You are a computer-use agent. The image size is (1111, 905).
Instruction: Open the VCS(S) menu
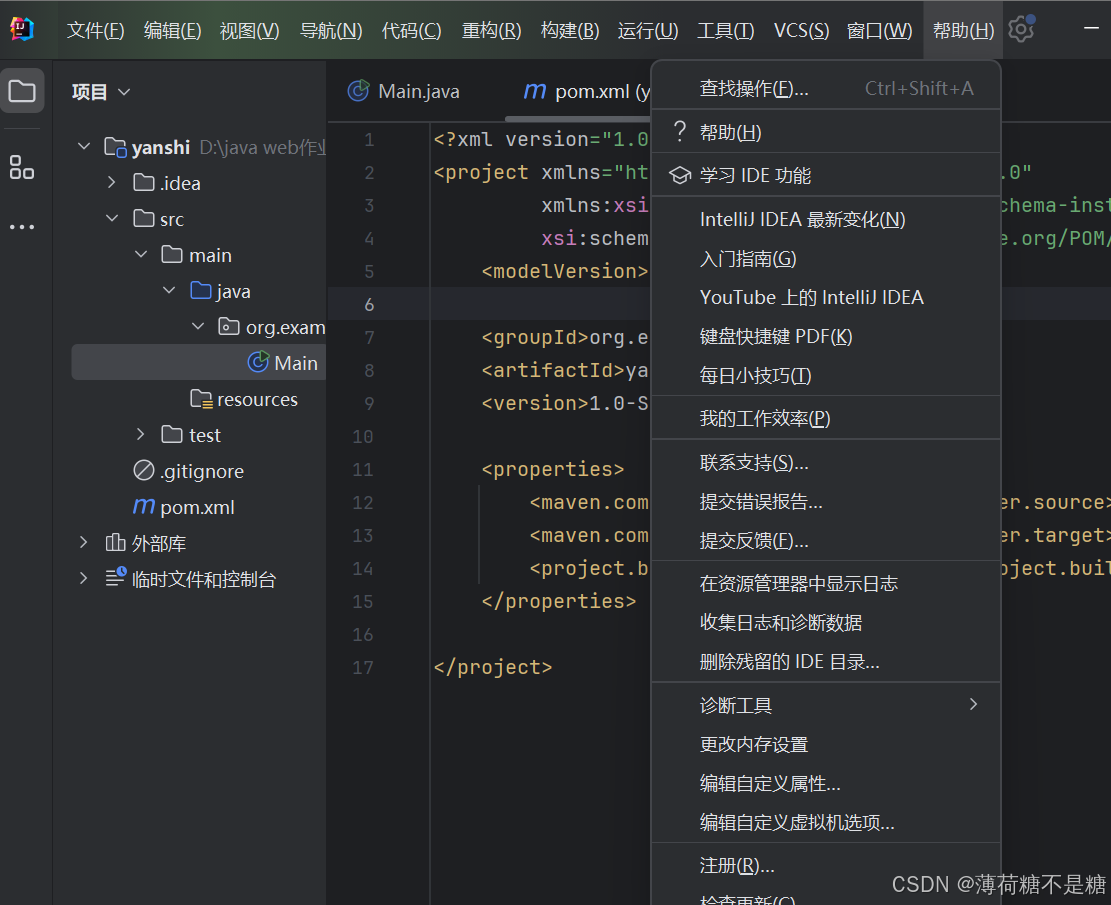tap(801, 30)
